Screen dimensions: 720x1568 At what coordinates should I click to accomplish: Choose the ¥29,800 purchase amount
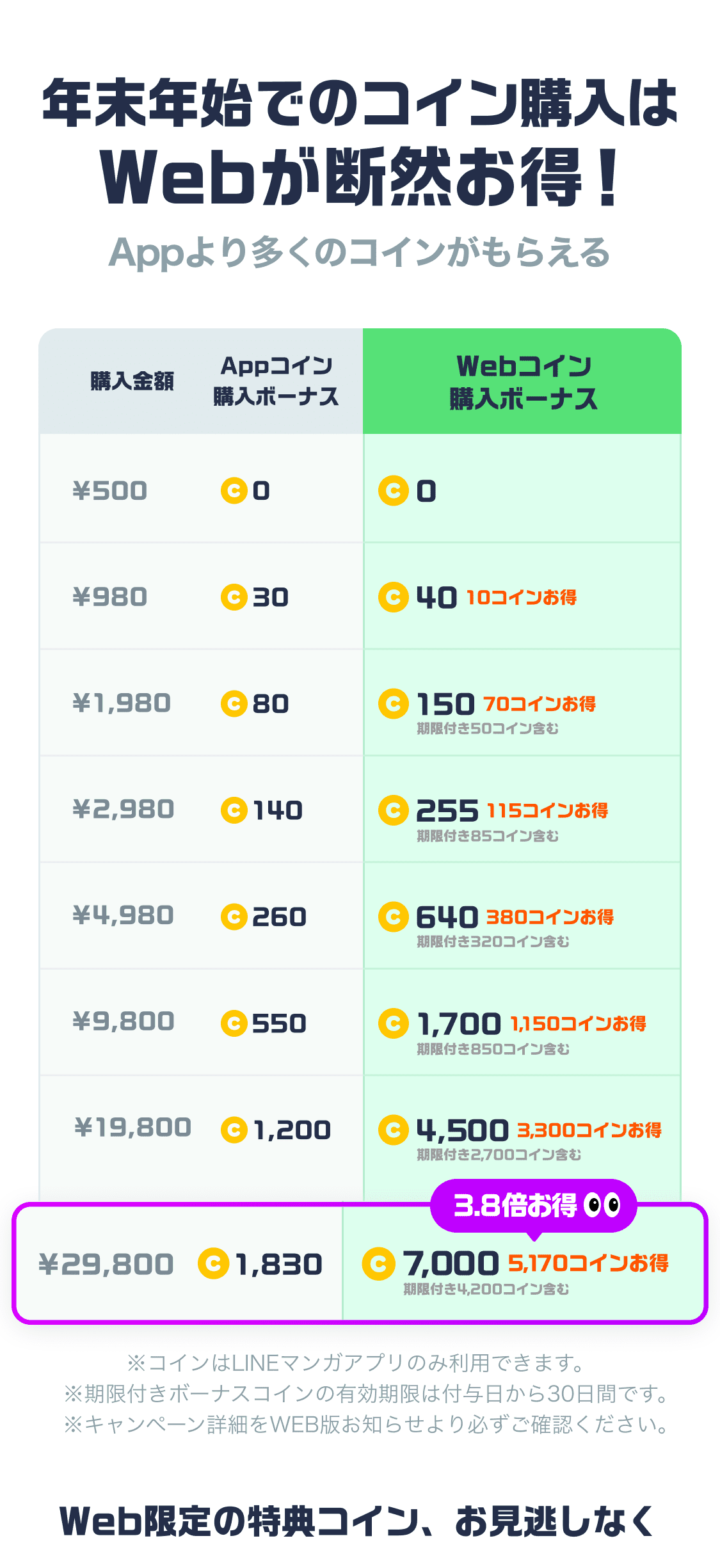click(x=106, y=1265)
